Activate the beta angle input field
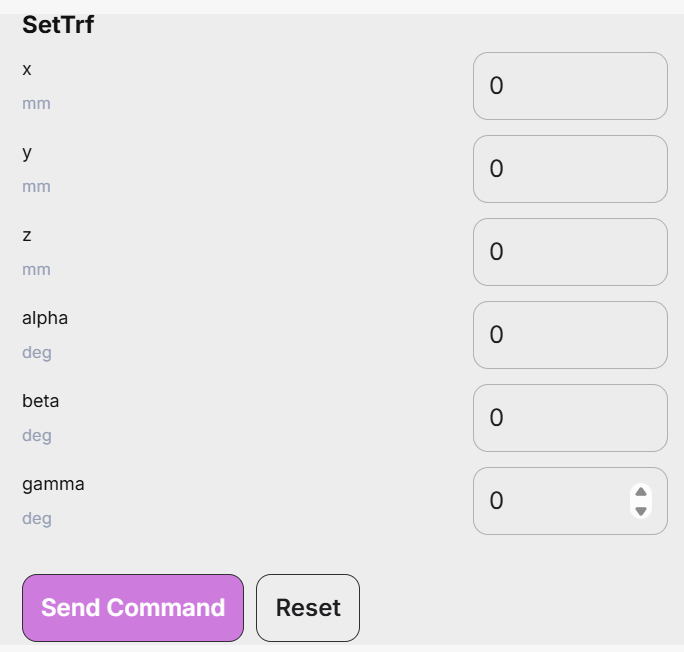684x652 pixels. (x=570, y=418)
